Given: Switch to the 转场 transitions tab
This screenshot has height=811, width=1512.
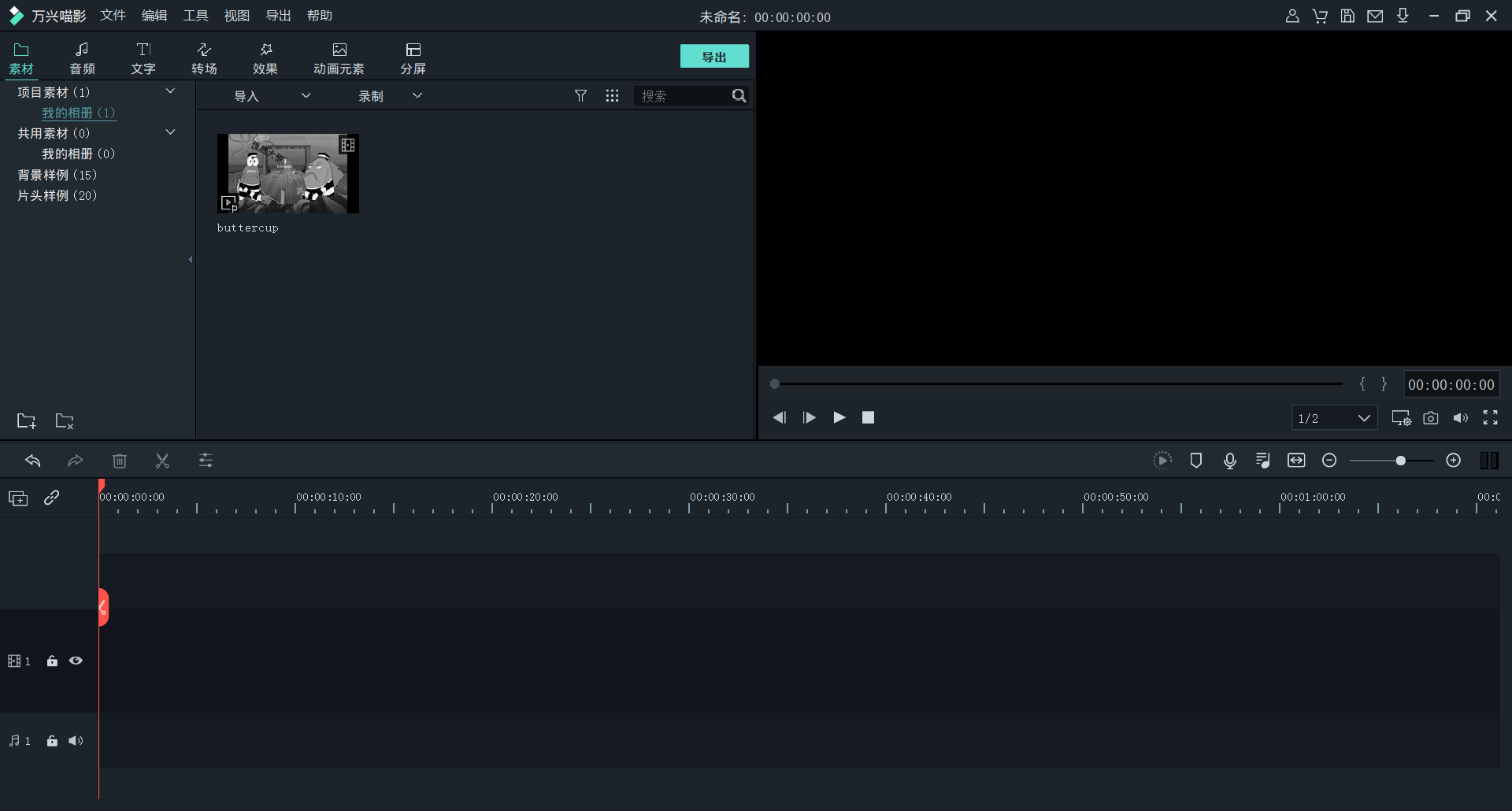Looking at the screenshot, I should 204,58.
